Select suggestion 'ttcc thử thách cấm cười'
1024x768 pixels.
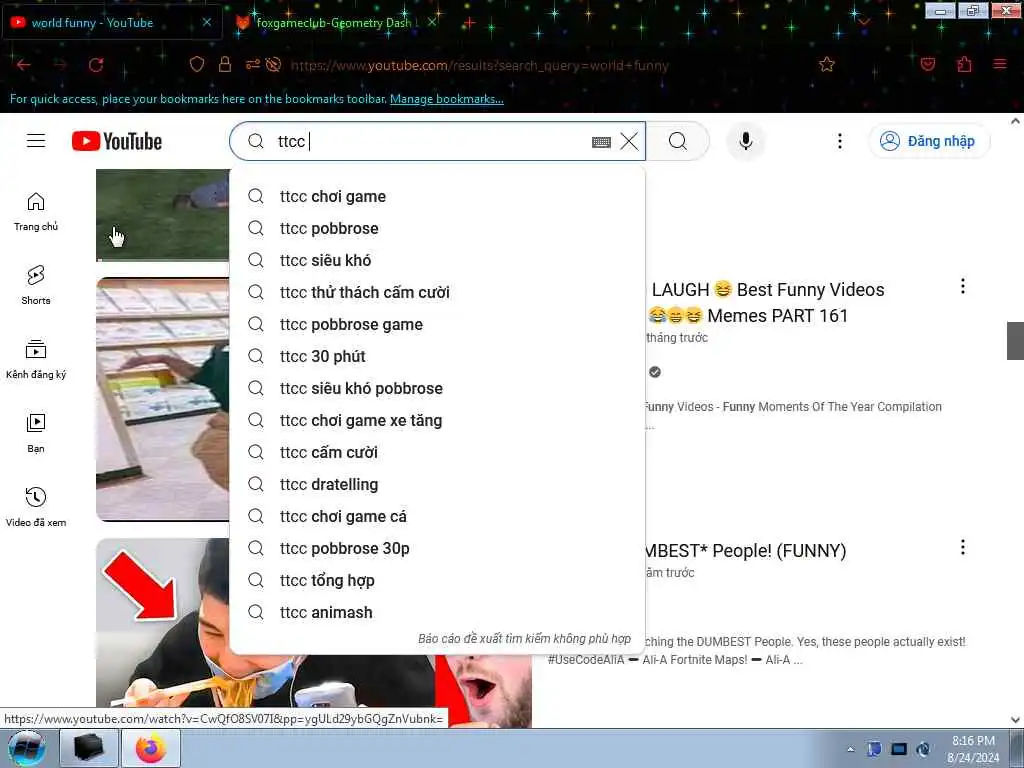click(437, 293)
